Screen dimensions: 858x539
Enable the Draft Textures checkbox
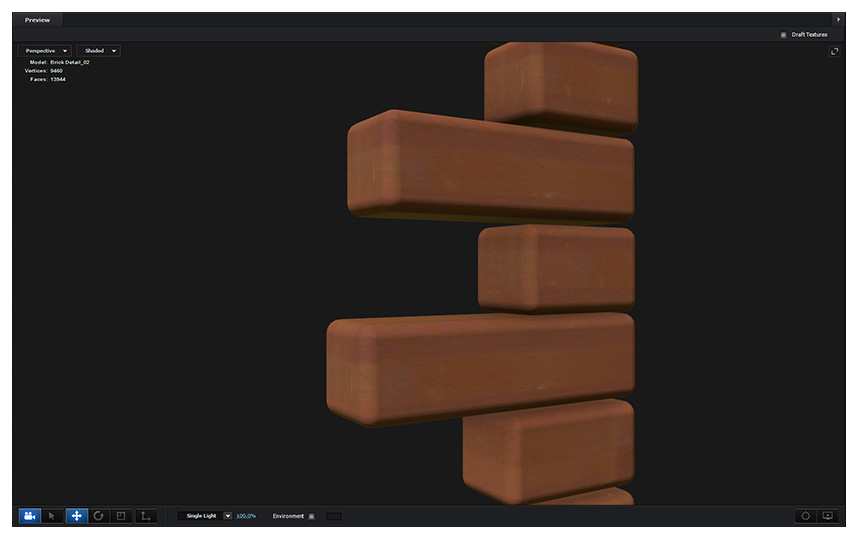click(x=783, y=34)
